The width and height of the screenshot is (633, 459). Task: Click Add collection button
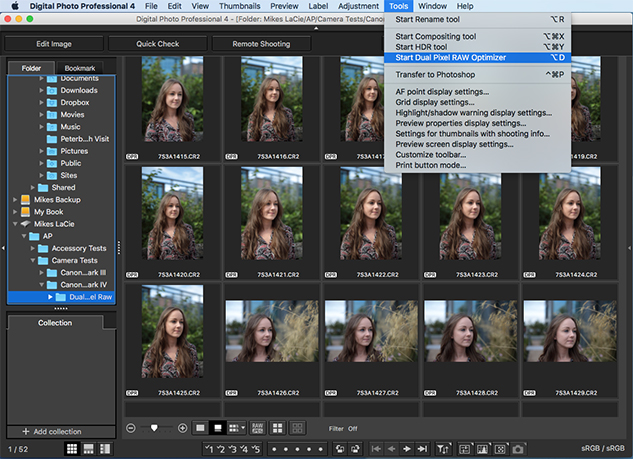point(61,432)
